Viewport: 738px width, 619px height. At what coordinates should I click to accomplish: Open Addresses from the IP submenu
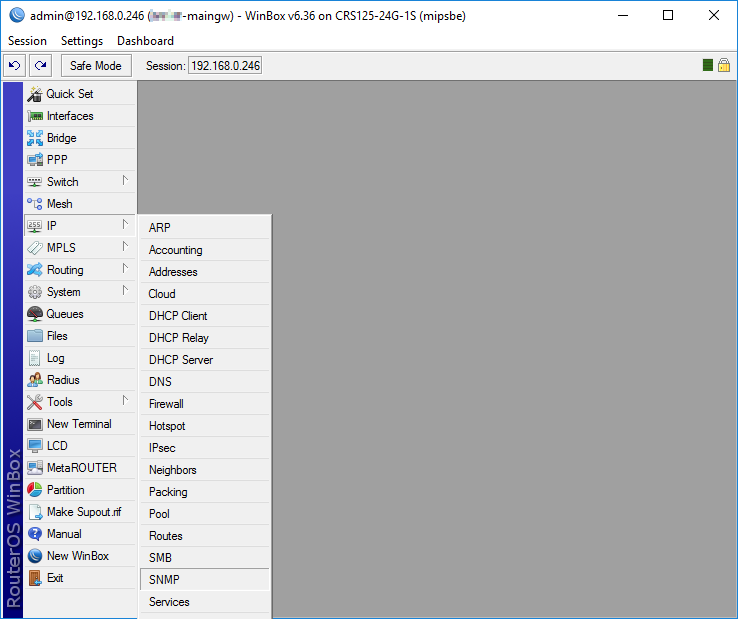point(205,272)
